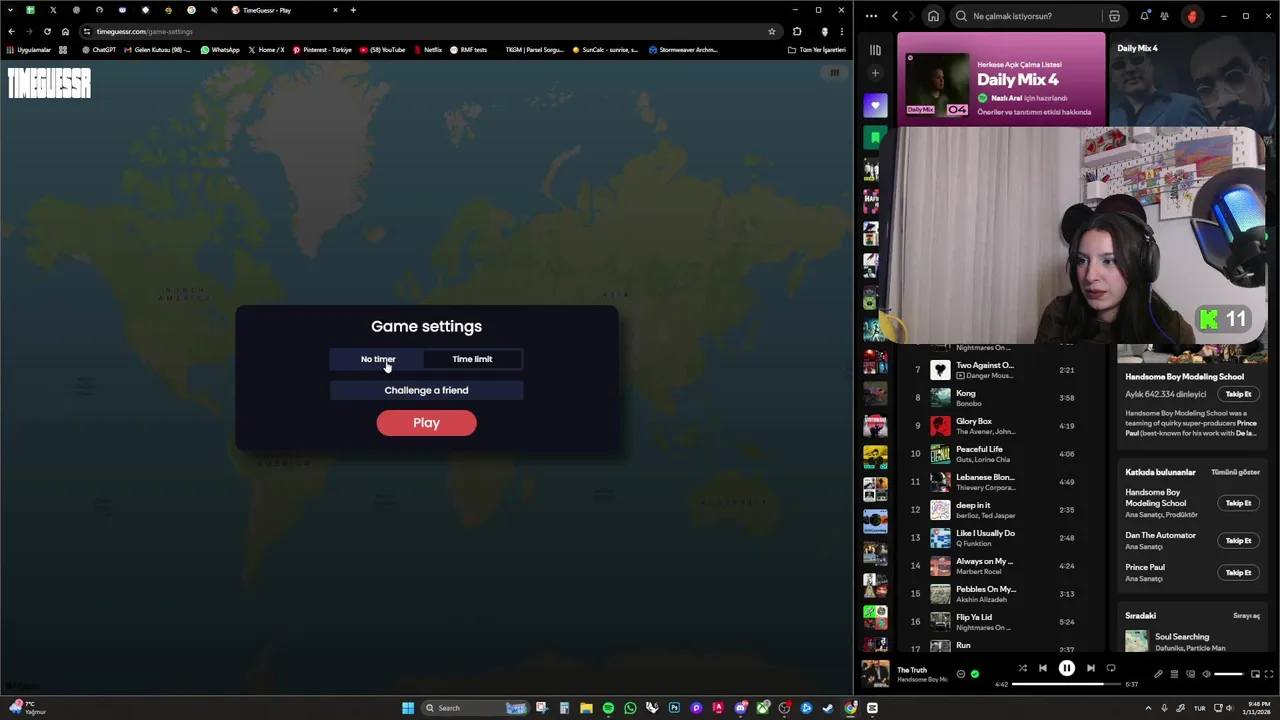Image resolution: width=1280 pixels, height=720 pixels.
Task: Open the TimeGuessr menu icon at top right
Action: 834,72
